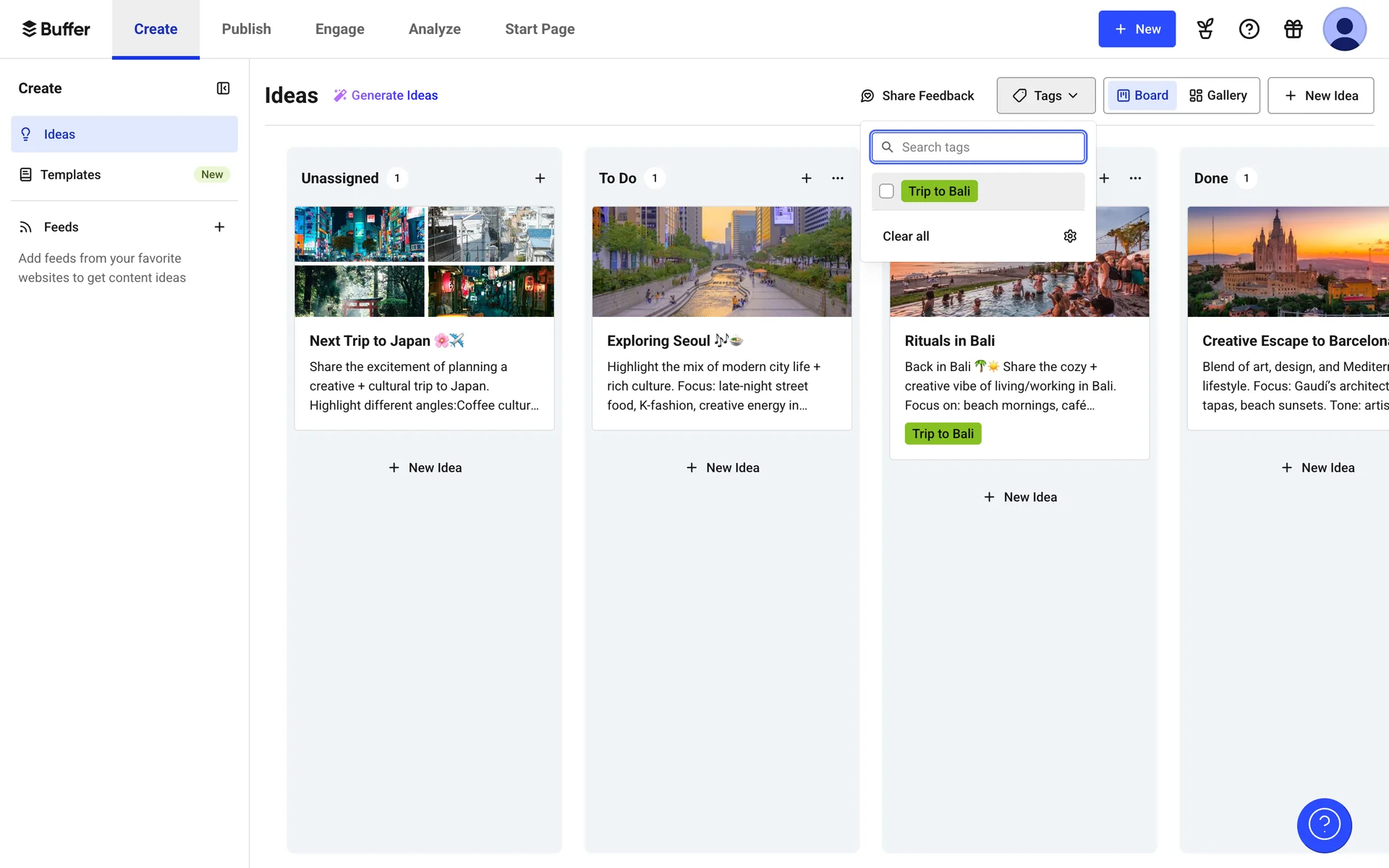The width and height of the screenshot is (1389, 868).
Task: Click the plus icon next to Feeds
Action: coord(219,227)
